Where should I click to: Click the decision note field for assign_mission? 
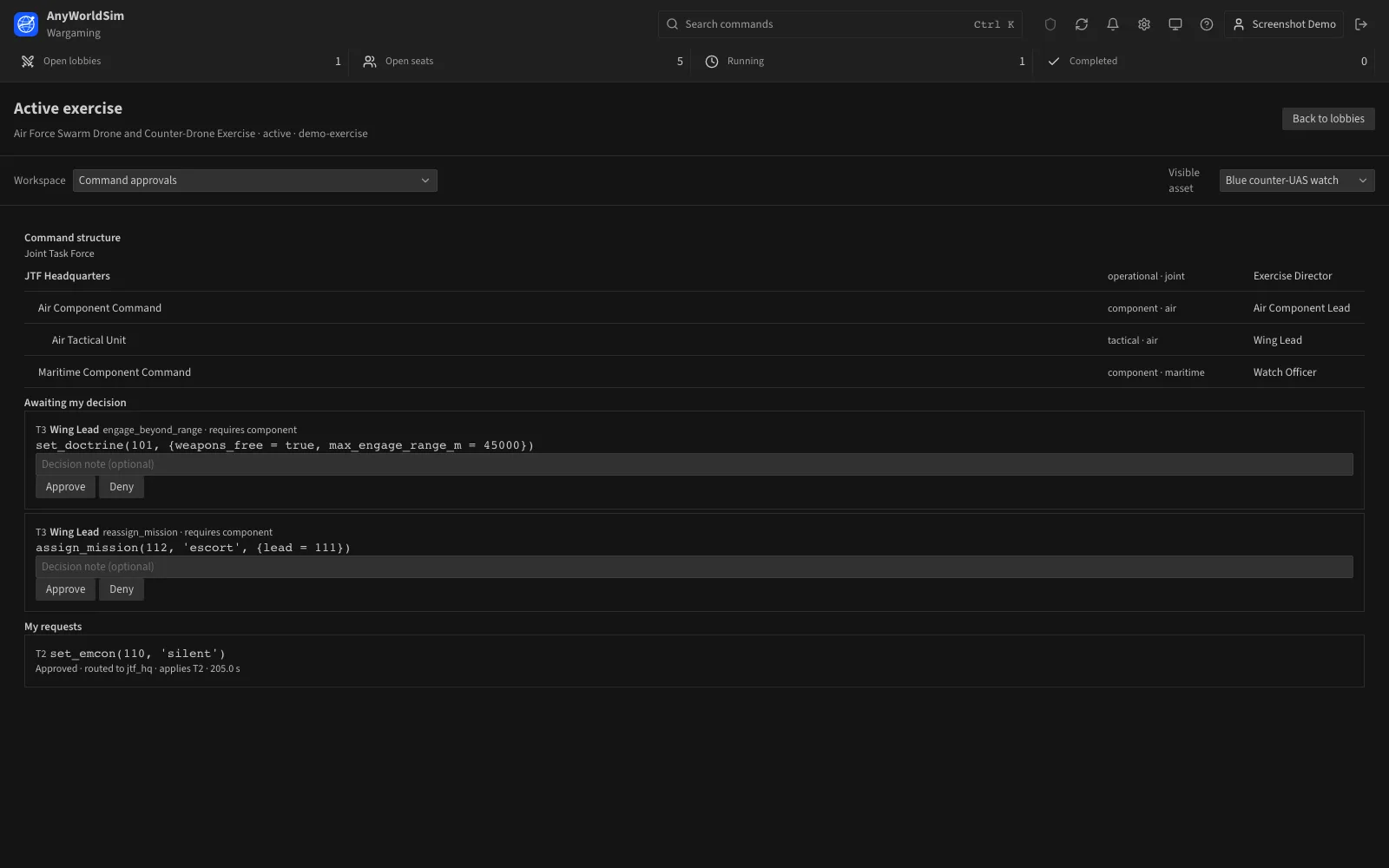point(694,567)
